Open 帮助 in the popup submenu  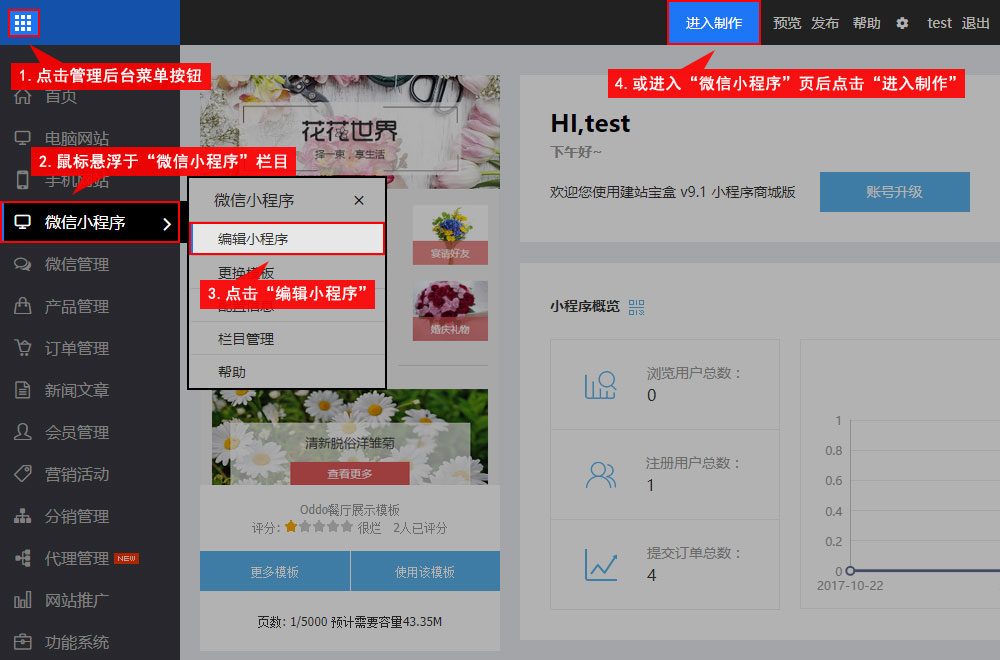pos(232,372)
